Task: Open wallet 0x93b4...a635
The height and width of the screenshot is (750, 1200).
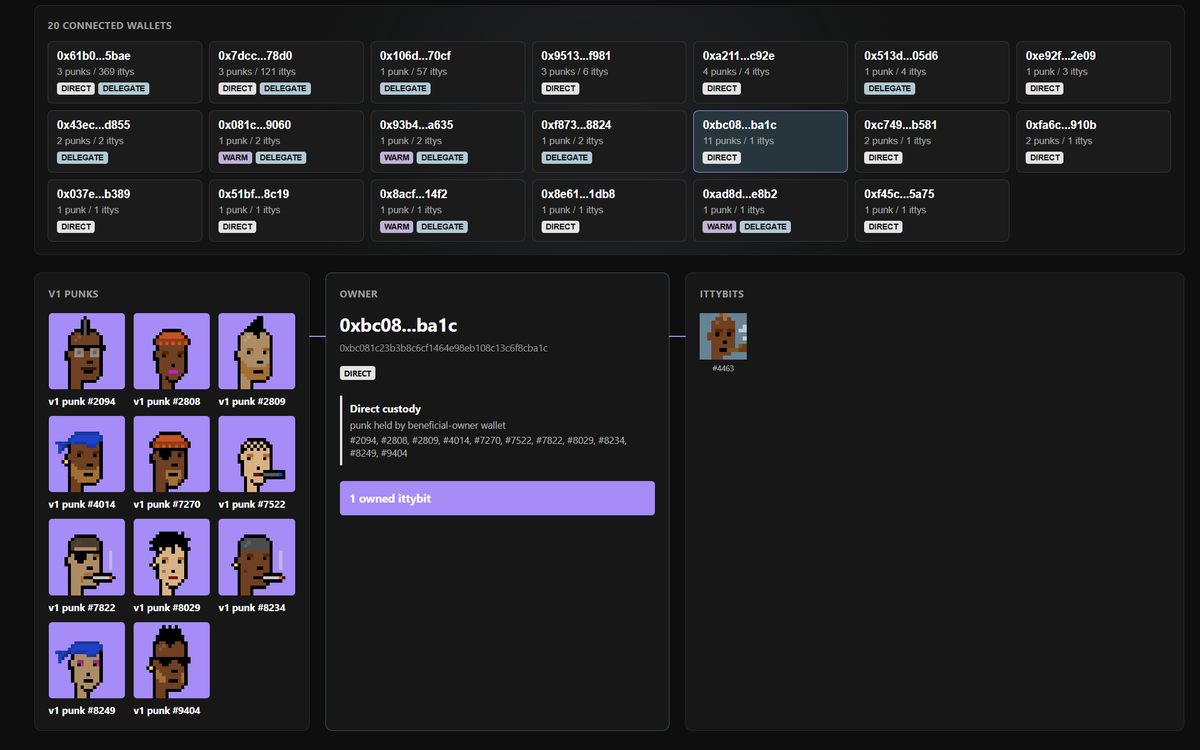Action: coord(448,141)
